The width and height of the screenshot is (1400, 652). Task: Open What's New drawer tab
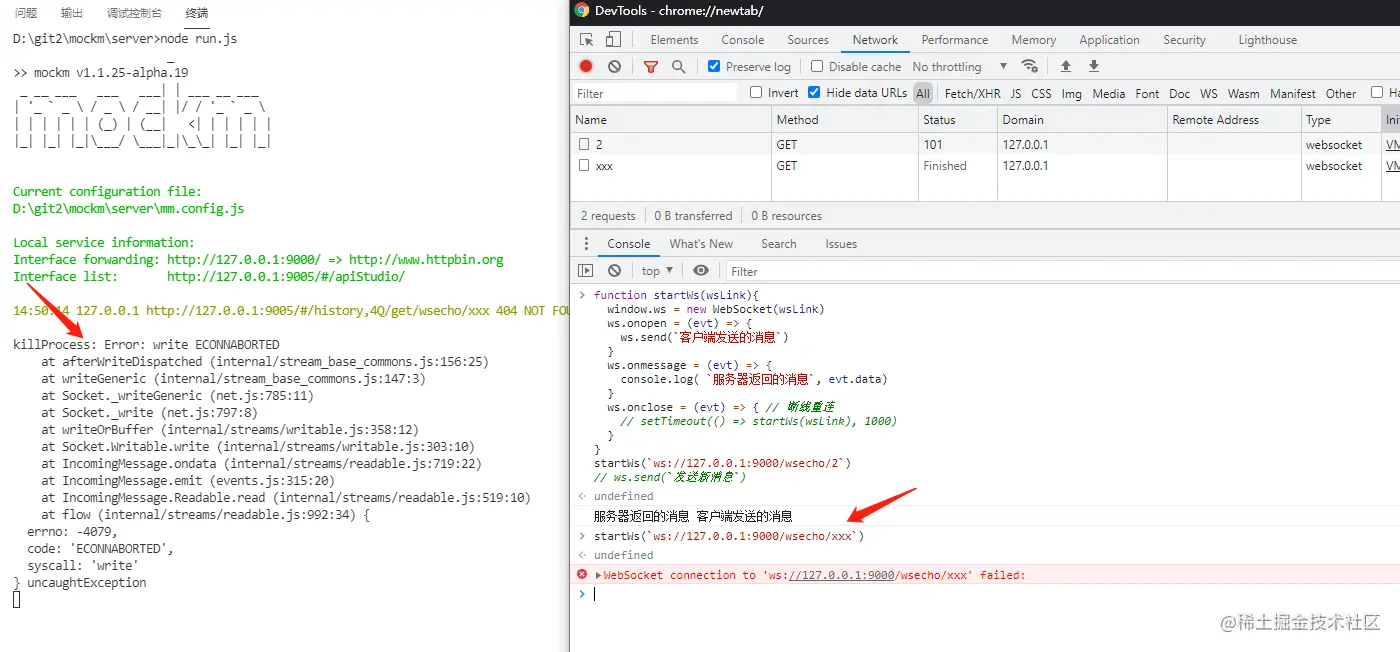701,244
